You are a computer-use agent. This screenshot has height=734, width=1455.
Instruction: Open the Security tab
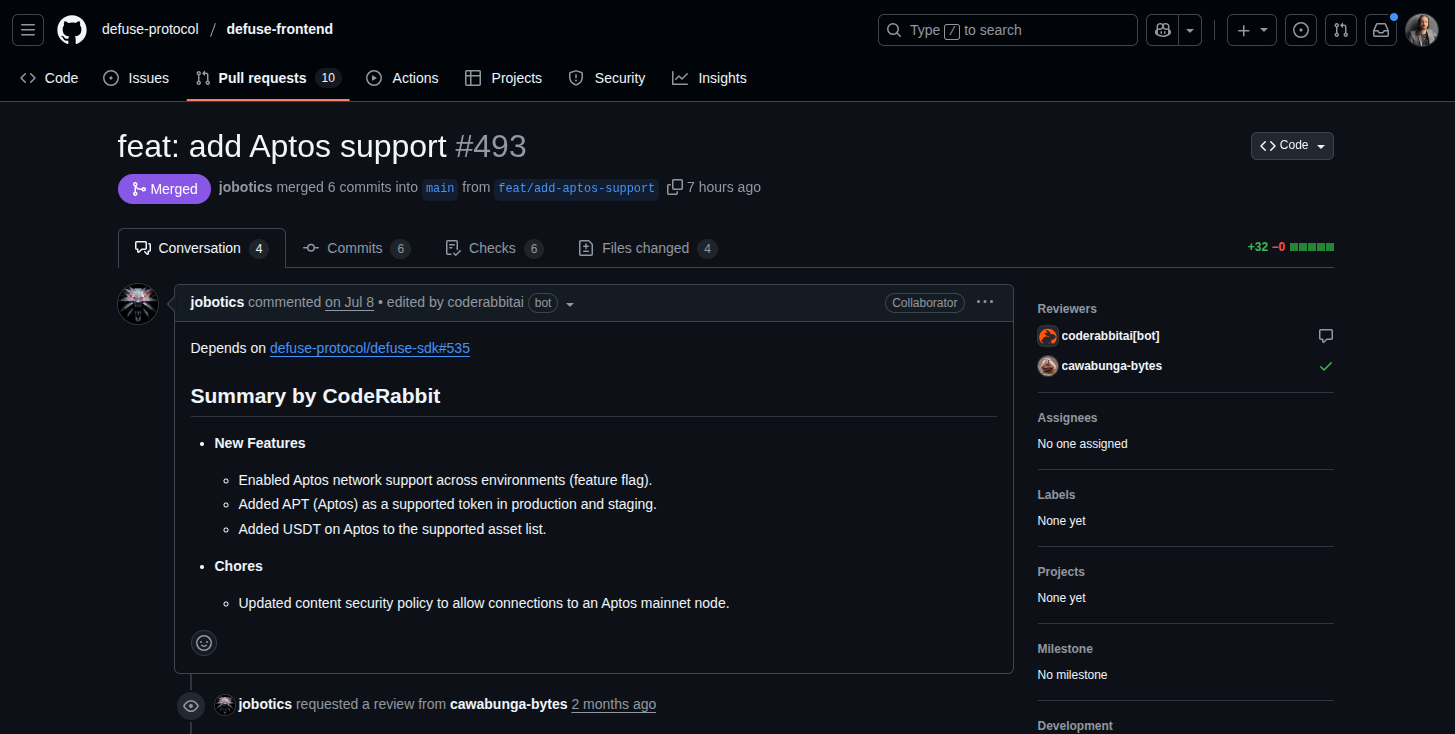click(607, 78)
